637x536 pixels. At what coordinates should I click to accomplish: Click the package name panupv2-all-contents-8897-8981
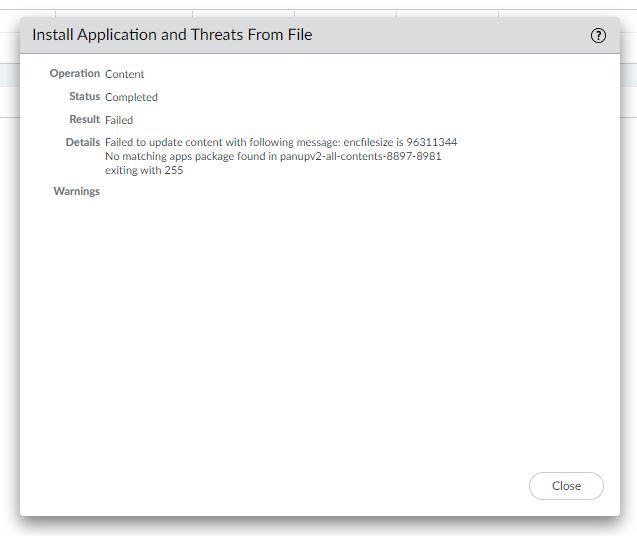(361, 157)
